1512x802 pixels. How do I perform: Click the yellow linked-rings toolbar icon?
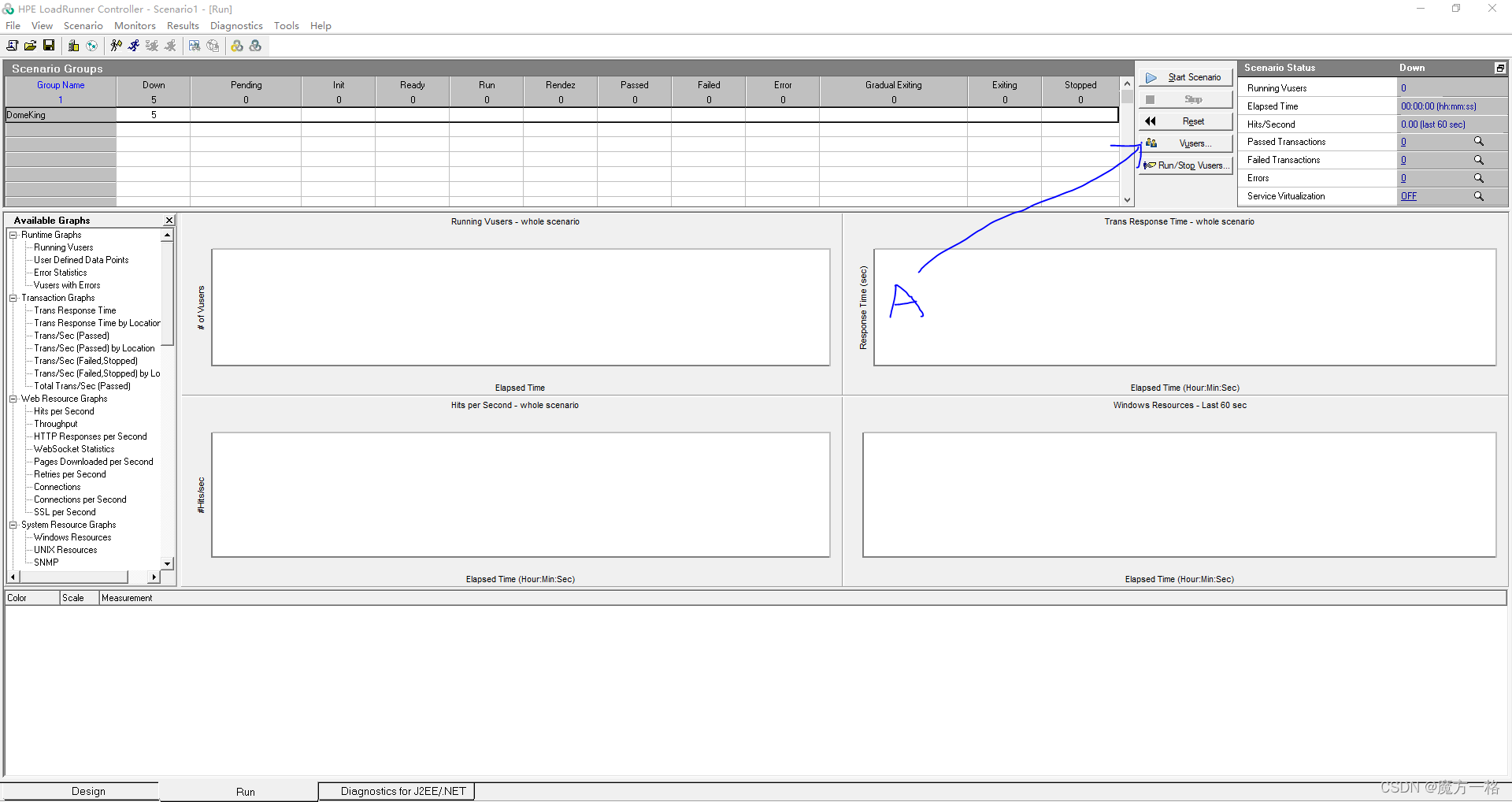[x=237, y=46]
